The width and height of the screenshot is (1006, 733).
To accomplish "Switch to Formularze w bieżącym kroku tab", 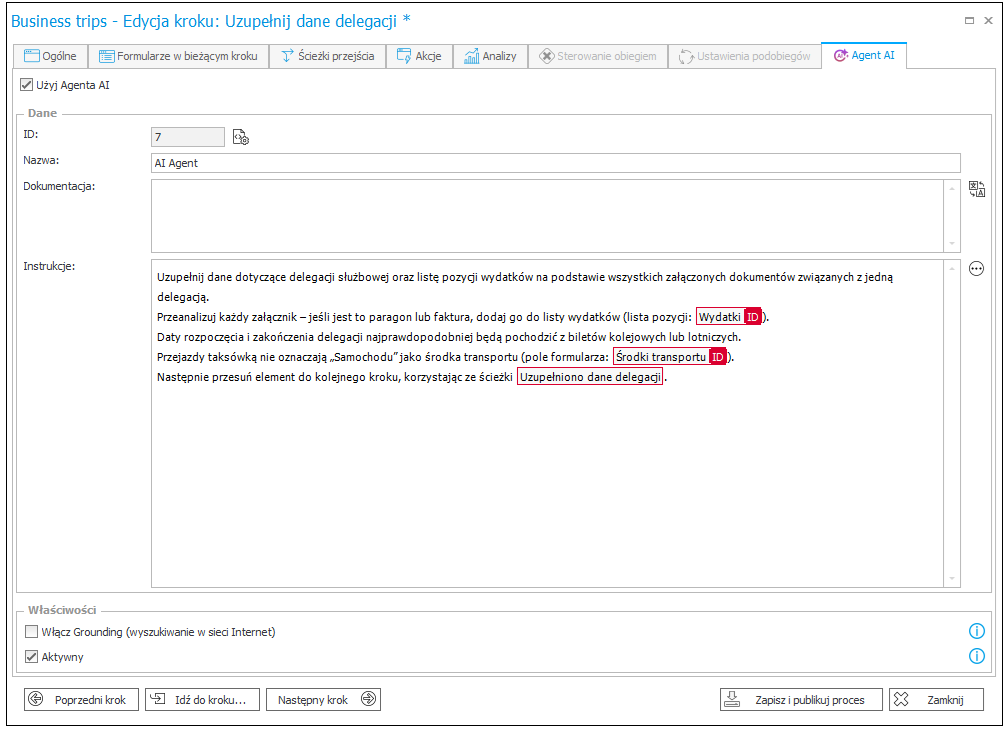I will pyautogui.click(x=180, y=56).
